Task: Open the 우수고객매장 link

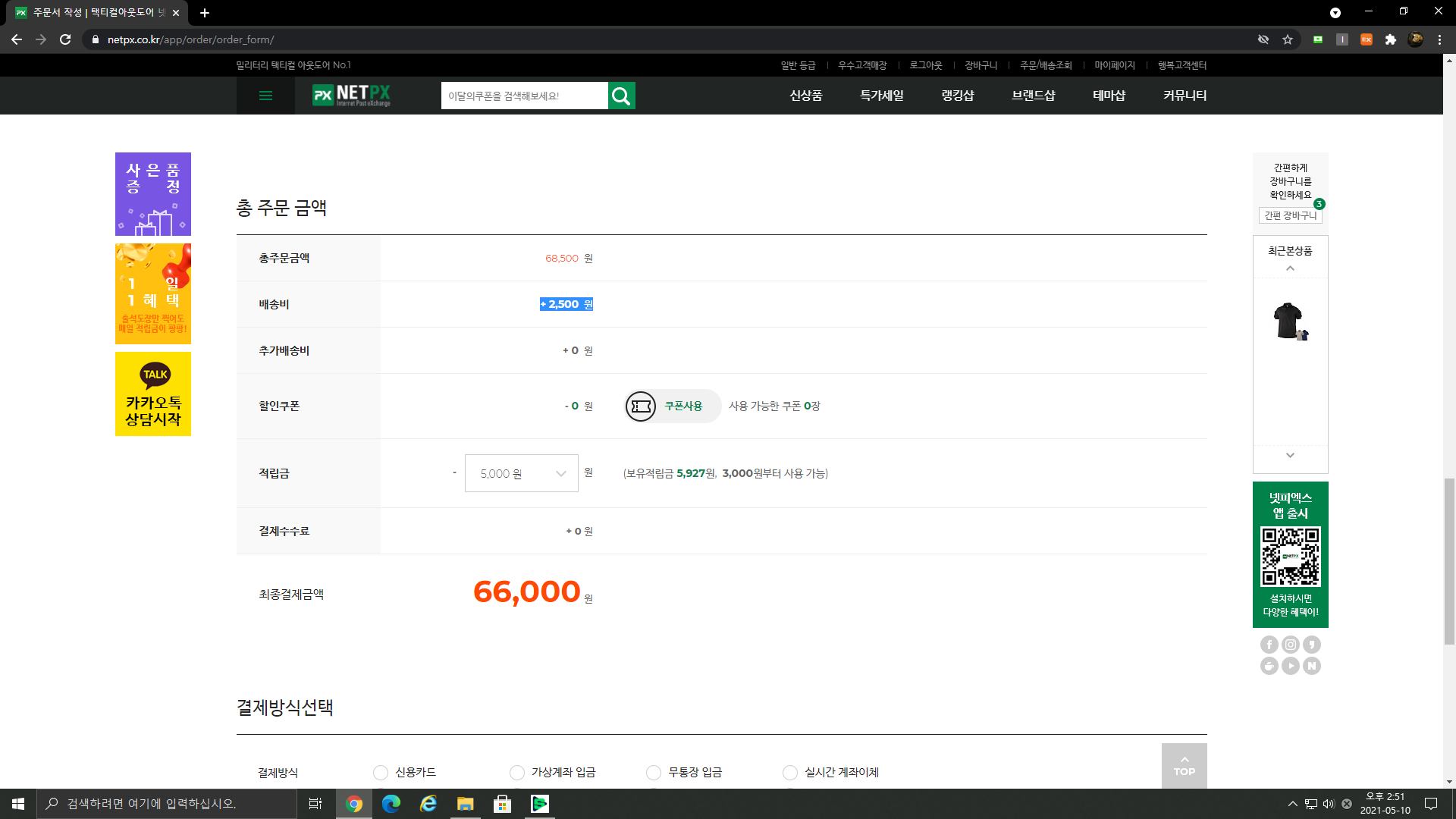Action: tap(862, 65)
